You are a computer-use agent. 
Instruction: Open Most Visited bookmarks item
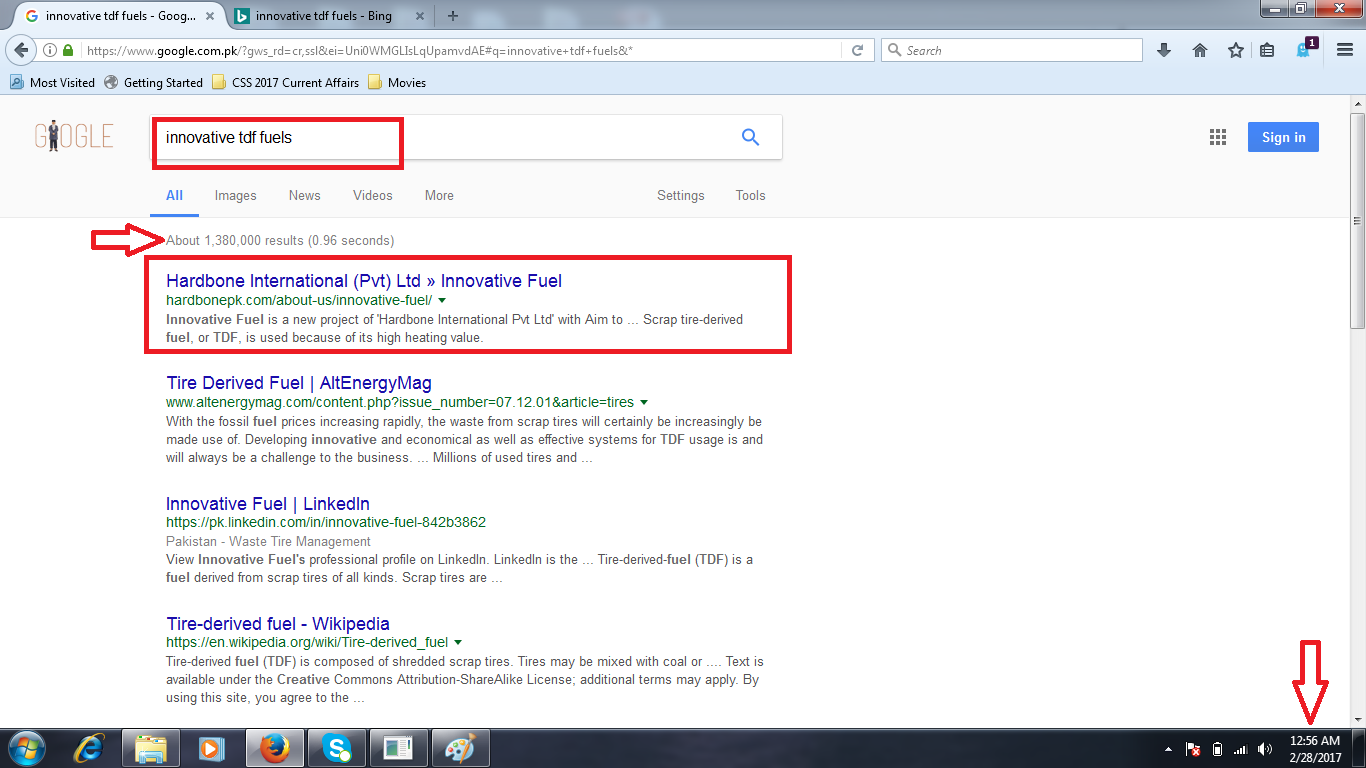click(x=52, y=83)
